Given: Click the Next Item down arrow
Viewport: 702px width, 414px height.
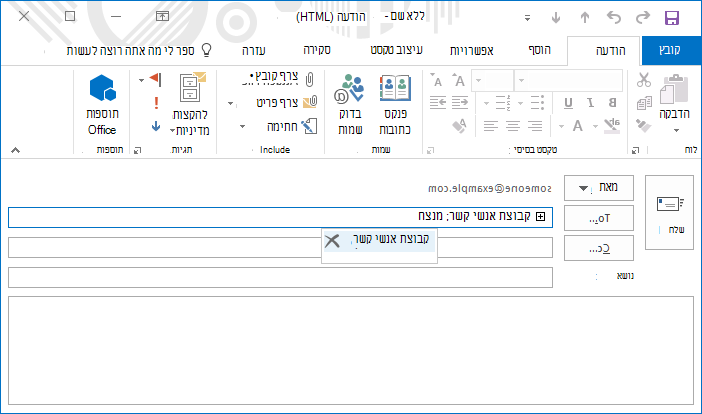Looking at the screenshot, I should [x=556, y=18].
